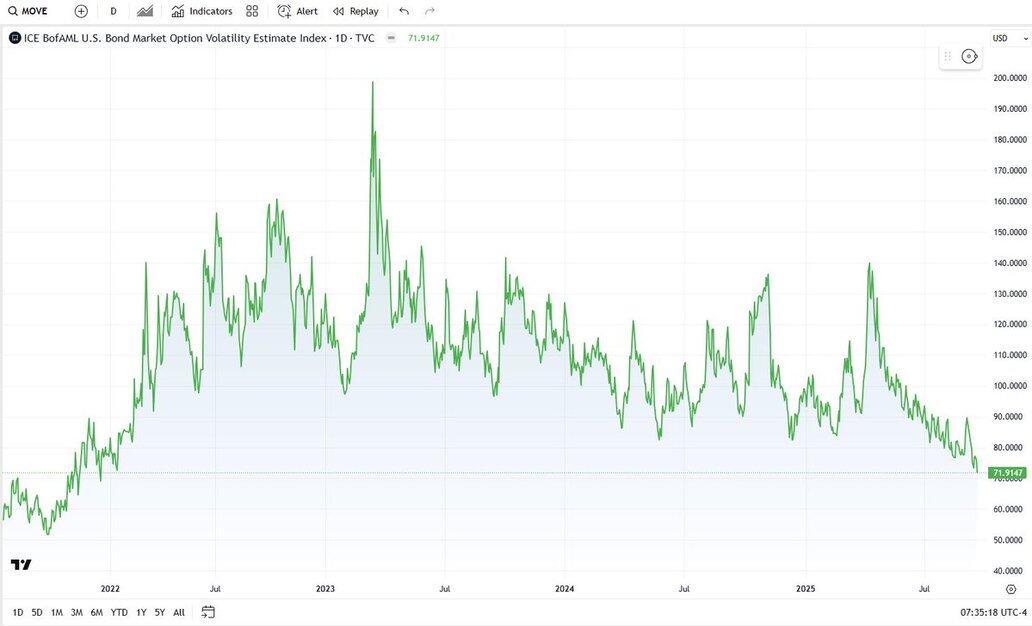Viewport: 1032px width, 626px height.
Task: Click the 150.0000 price axis label
Action: tap(1010, 232)
